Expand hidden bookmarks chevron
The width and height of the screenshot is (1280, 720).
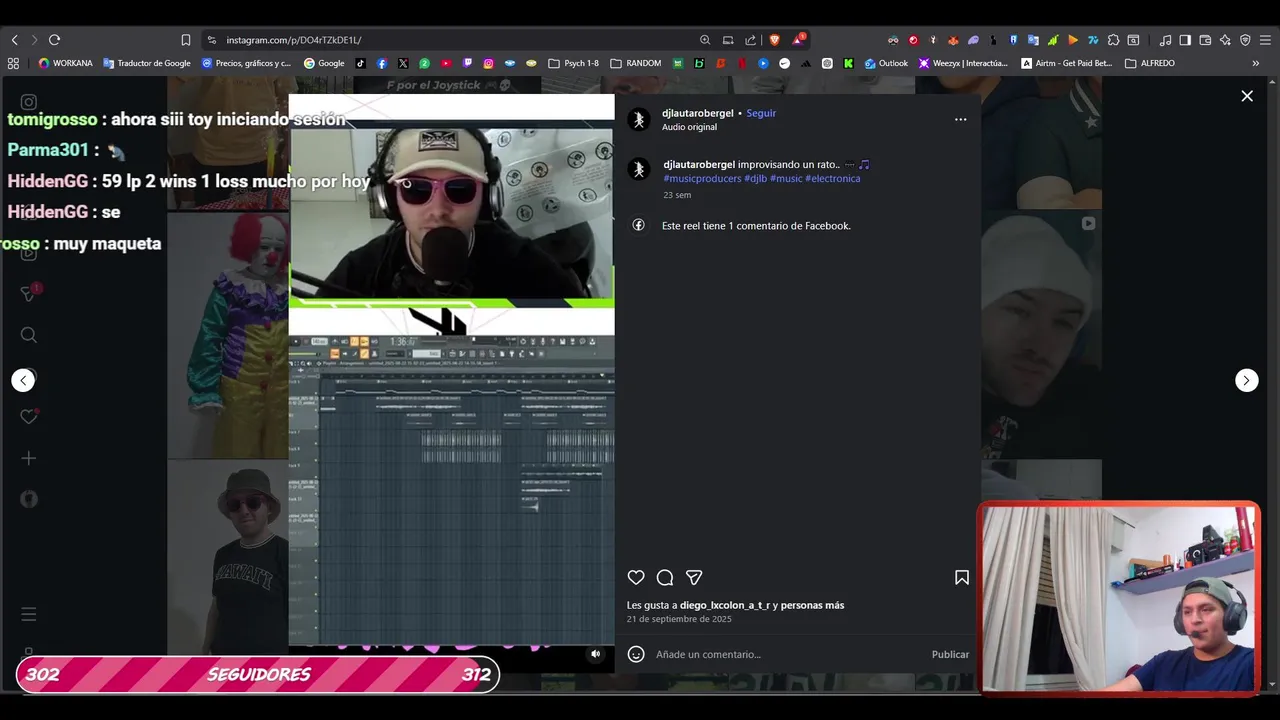click(x=1256, y=63)
